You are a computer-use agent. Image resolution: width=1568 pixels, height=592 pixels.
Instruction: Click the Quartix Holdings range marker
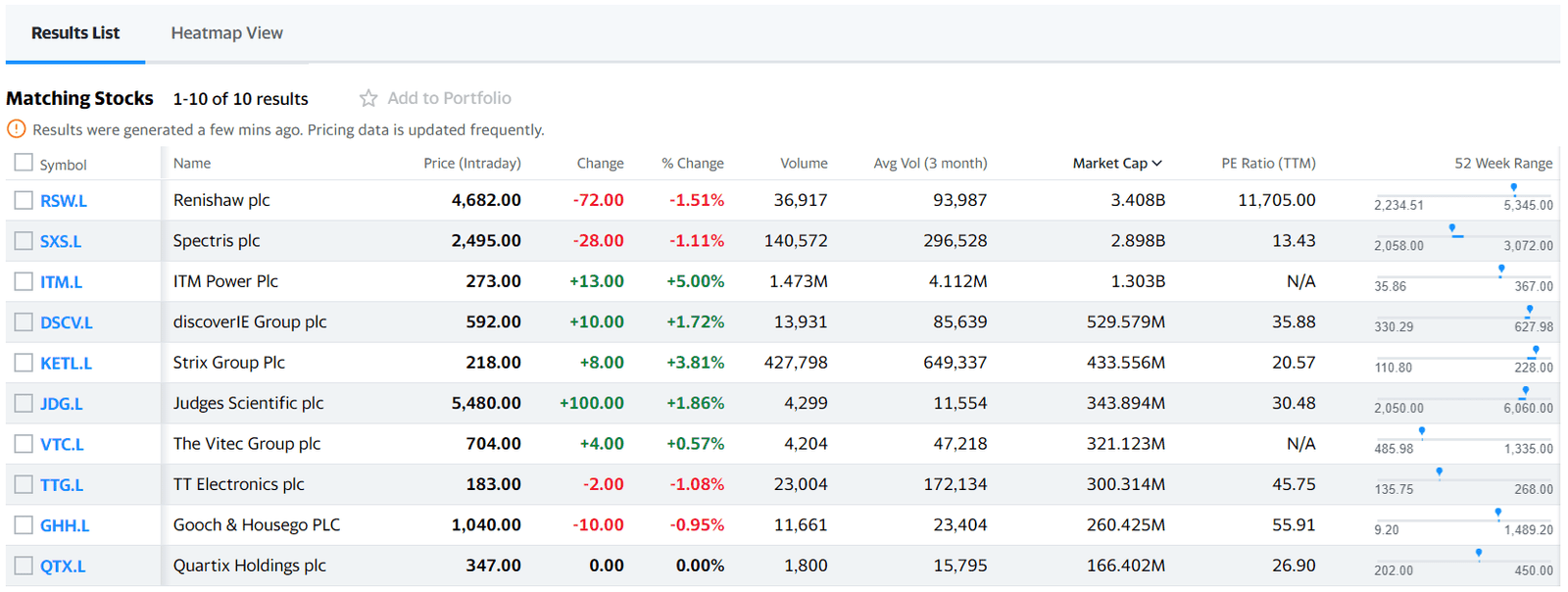[x=1479, y=554]
